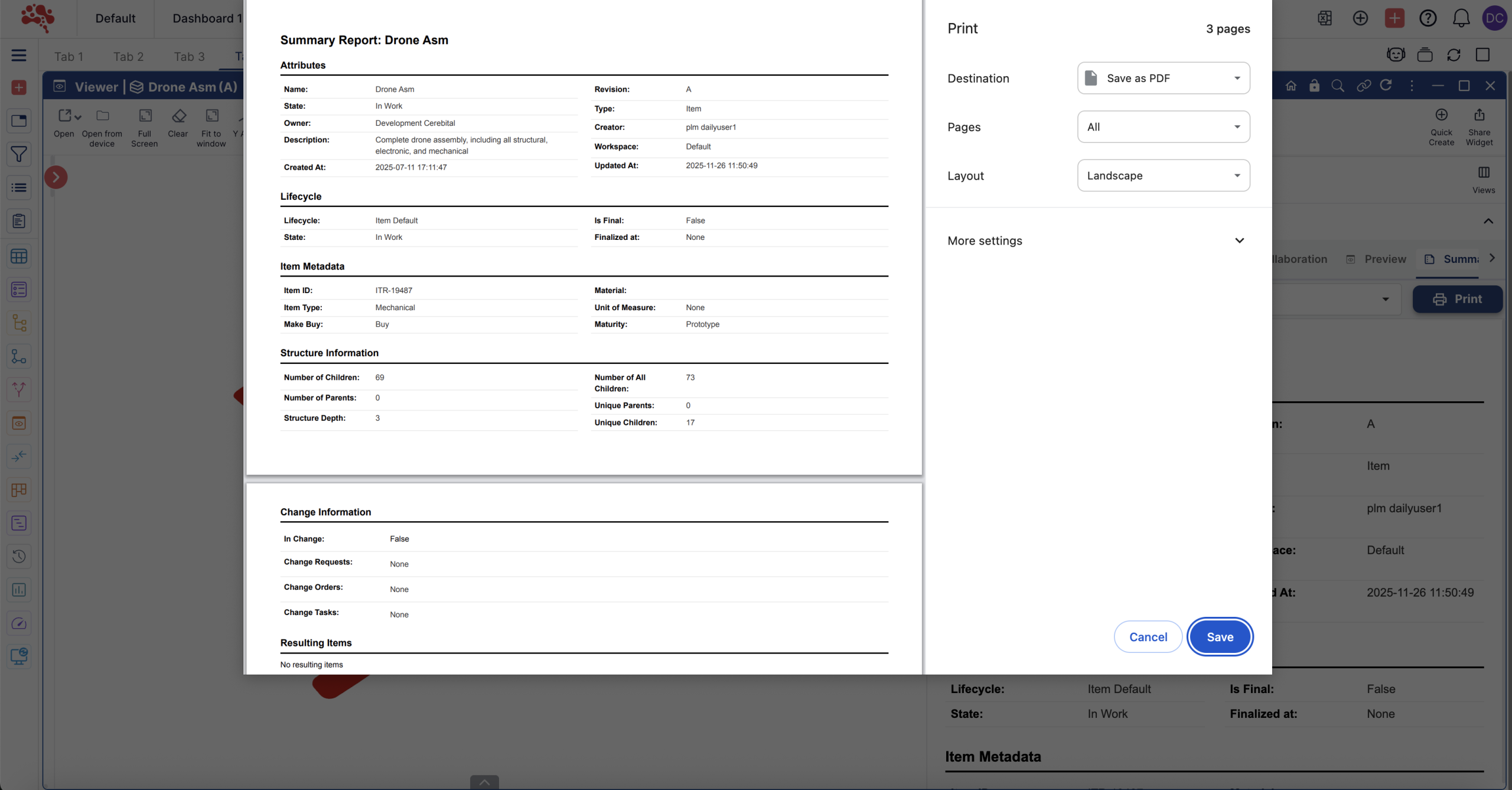Open the filter funnel sidebar icon
This screenshot has height=790, width=1512.
pyautogui.click(x=19, y=154)
